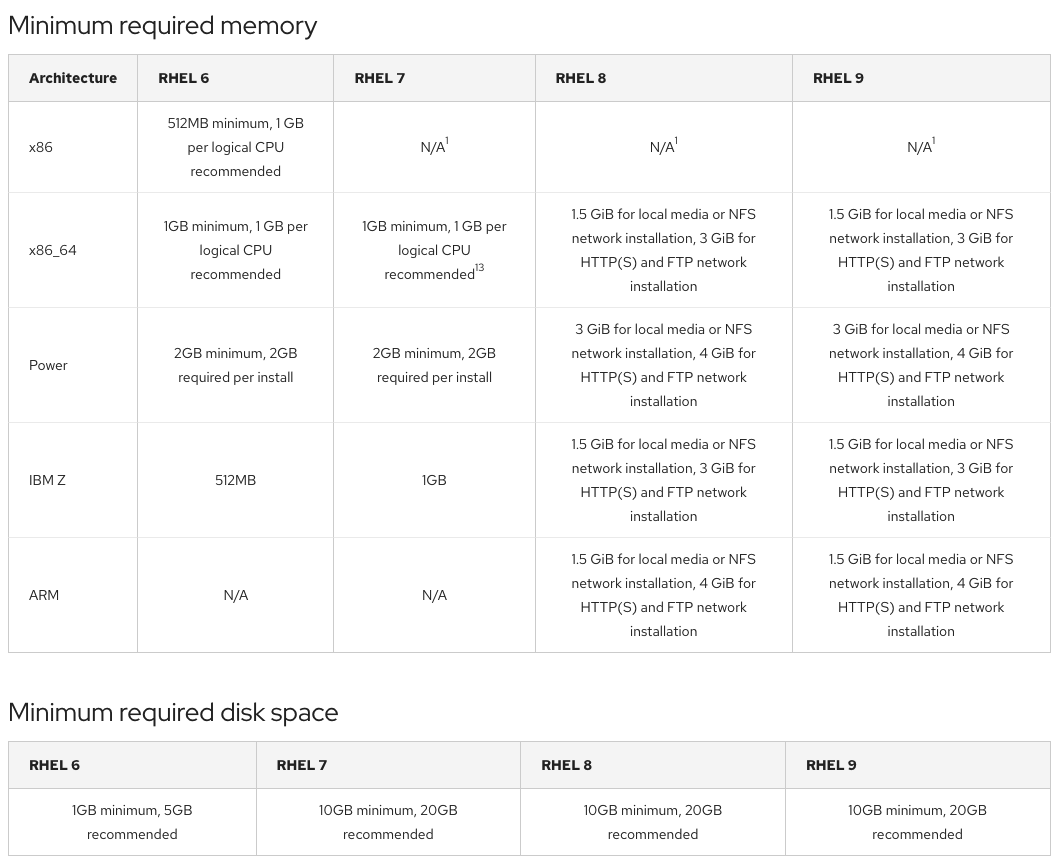Open footnote 13 in RHEL 7 x86_64 cell
The height and width of the screenshot is (868, 1062).
pos(480,269)
